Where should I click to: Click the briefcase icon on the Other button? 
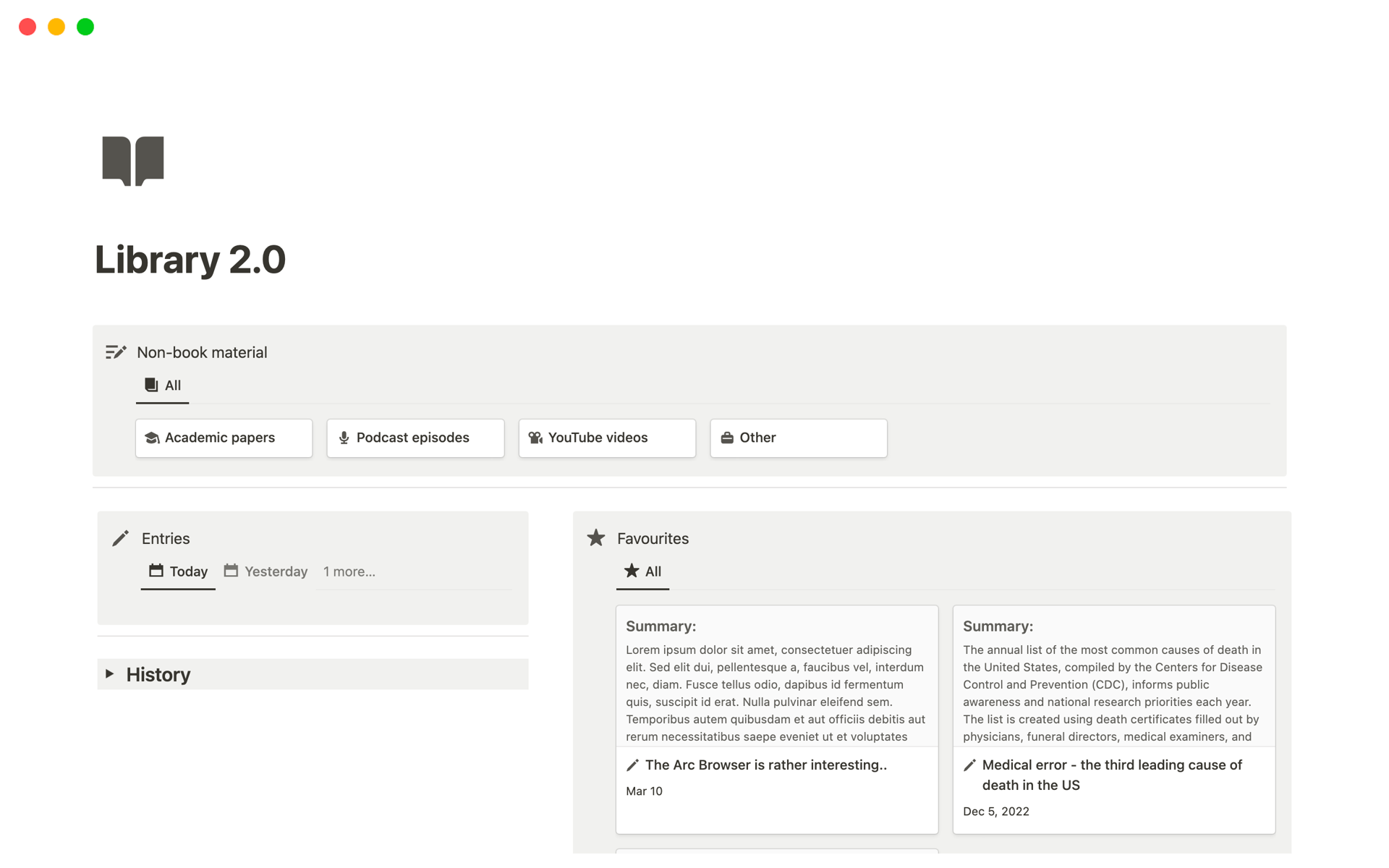coord(727,438)
